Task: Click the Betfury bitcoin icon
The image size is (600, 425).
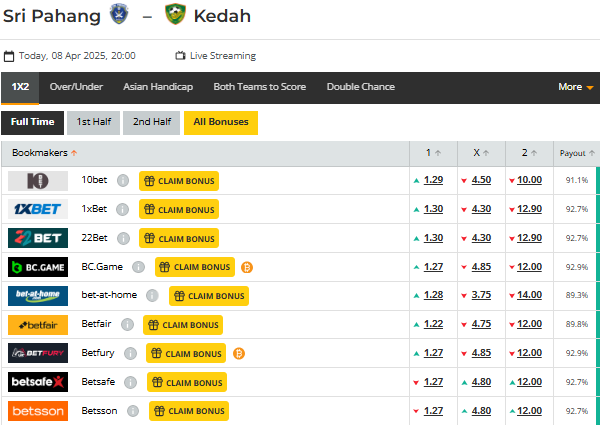Action: pos(239,353)
